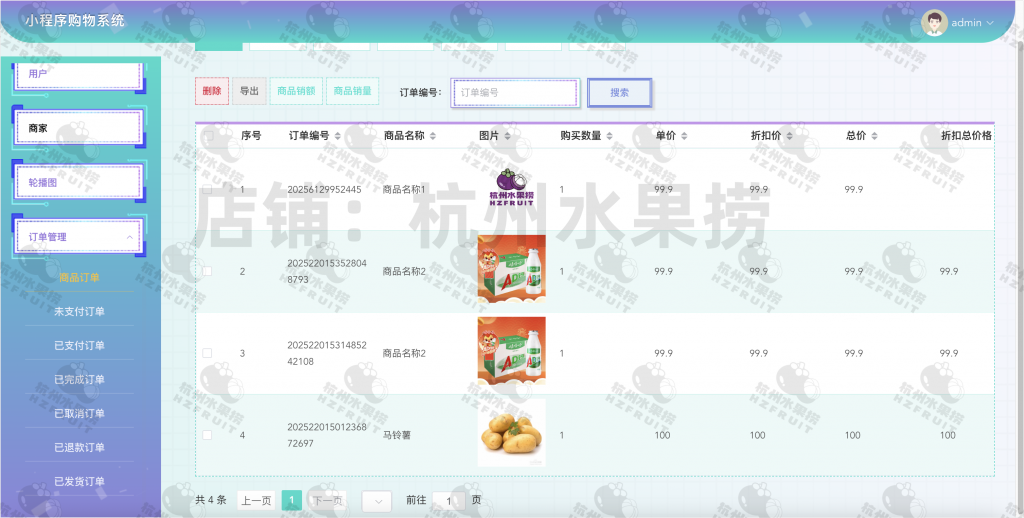The height and width of the screenshot is (518, 1024).
Task: Open the 用户 sidebar menu
Action: tap(78, 74)
